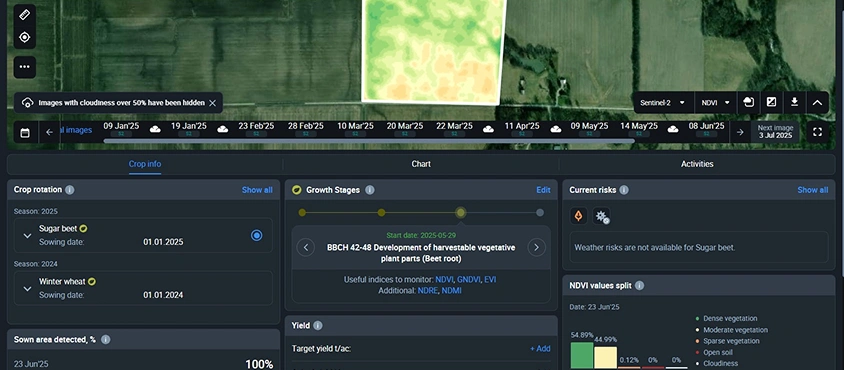This screenshot has width=844, height=370.
Task: Switch to the Crop info tab
Action: tap(145, 164)
